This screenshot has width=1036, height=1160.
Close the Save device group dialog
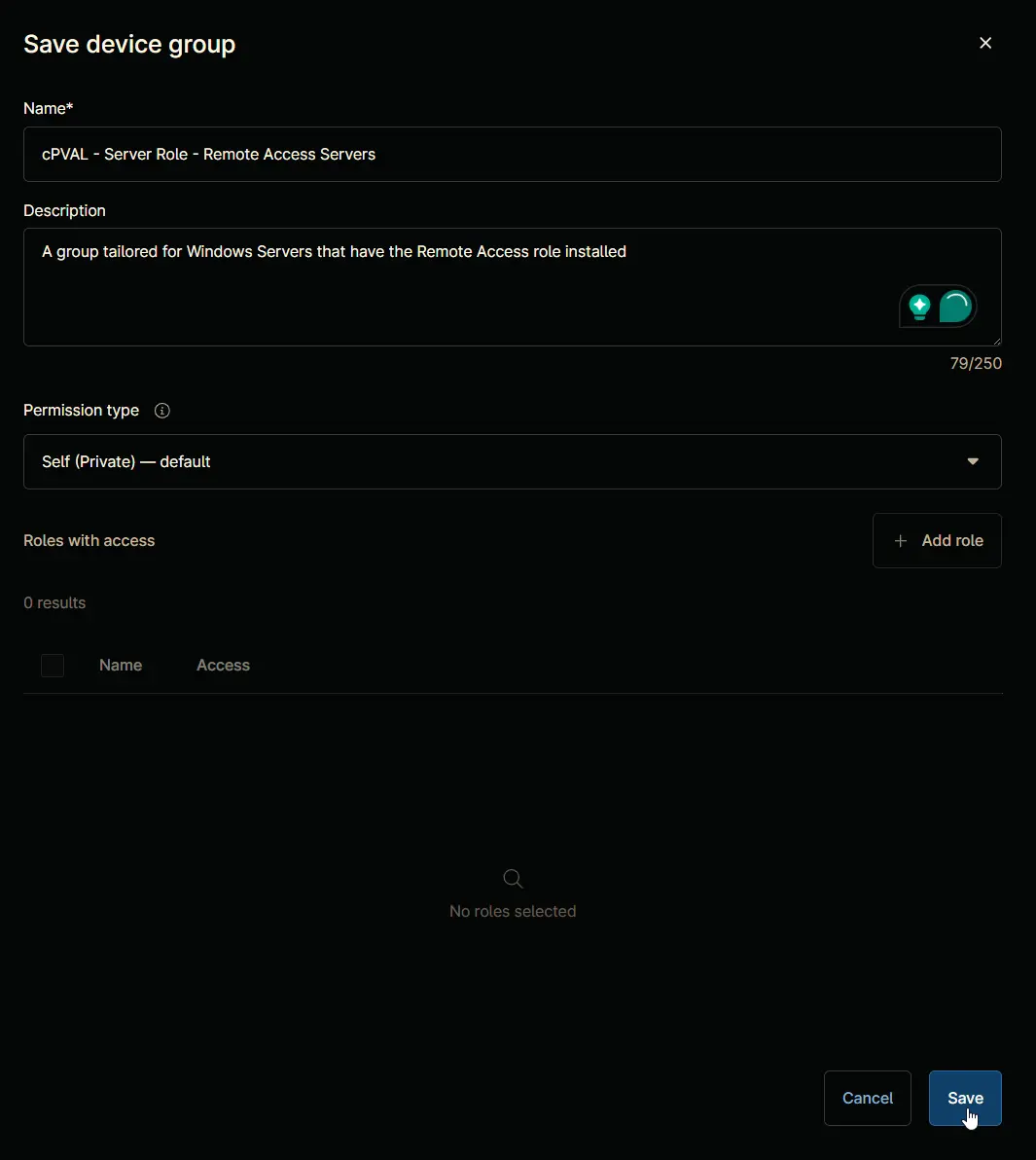coord(985,43)
